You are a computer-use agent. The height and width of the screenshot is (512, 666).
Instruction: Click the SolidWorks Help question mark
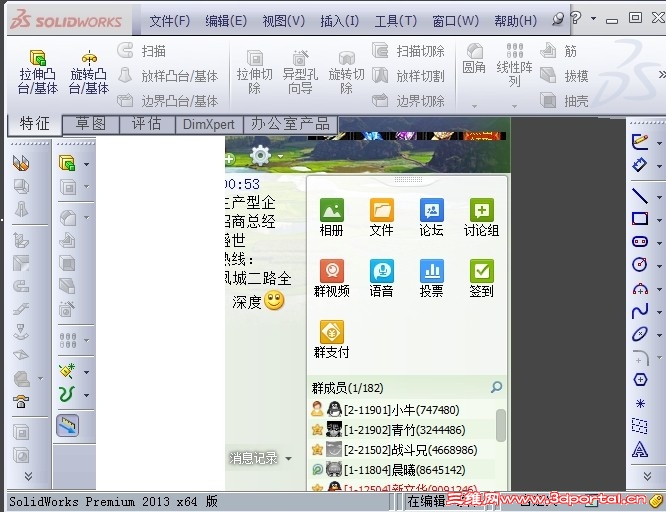[576, 17]
